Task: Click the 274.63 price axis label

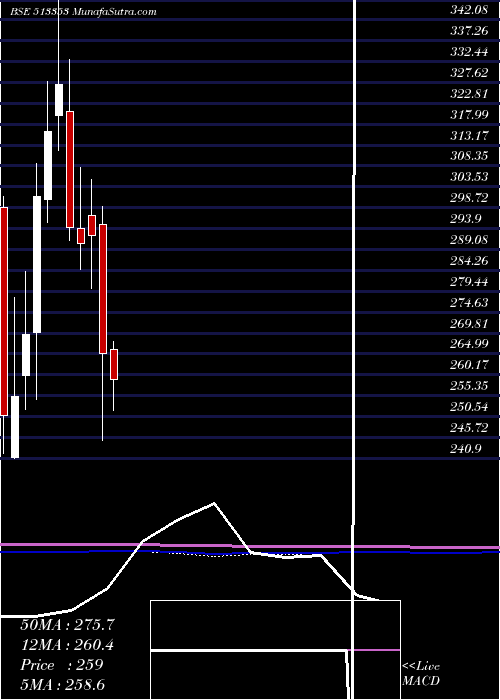Action: (x=468, y=303)
